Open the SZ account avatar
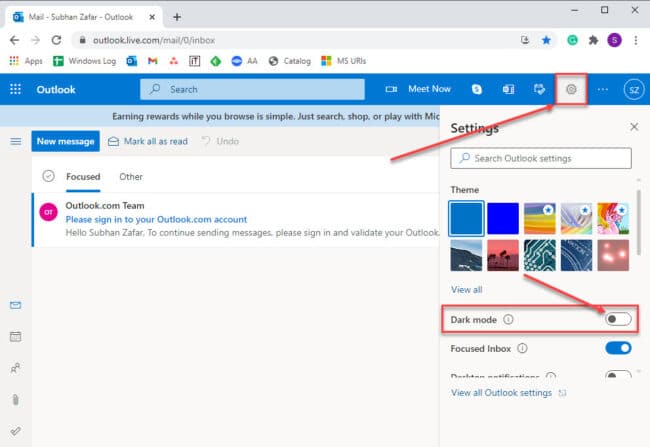 pyautogui.click(x=634, y=90)
